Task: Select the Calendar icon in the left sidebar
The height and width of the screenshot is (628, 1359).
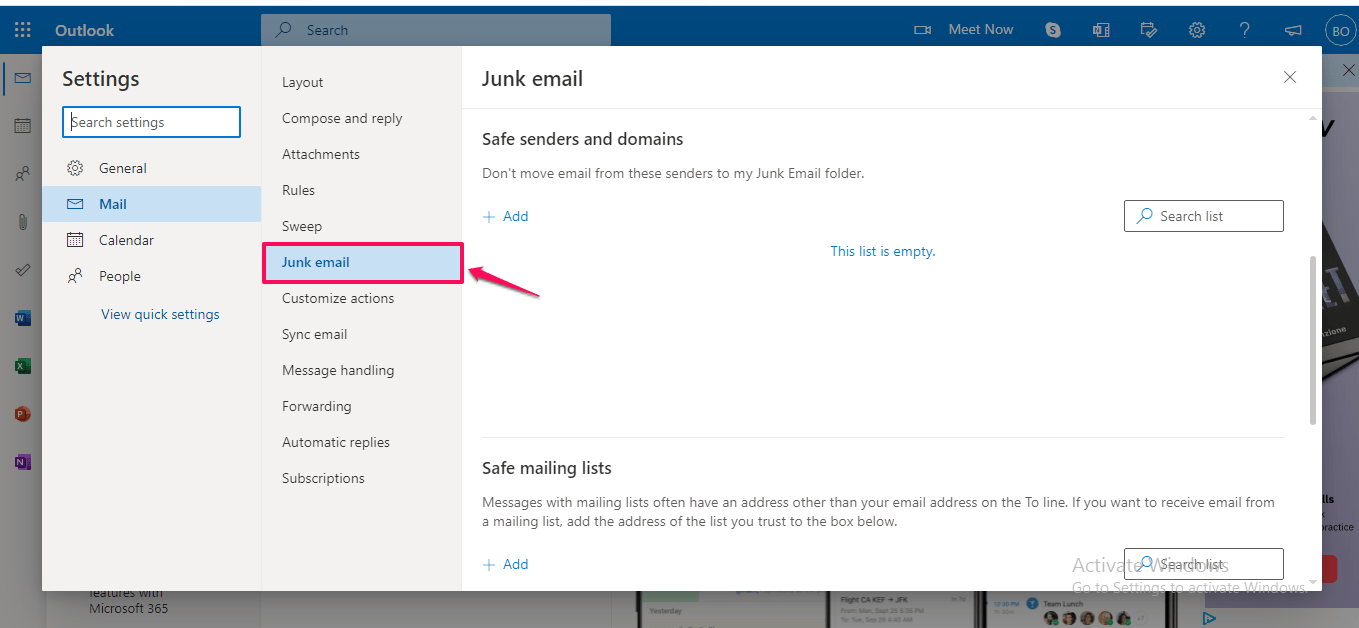Action: pos(22,125)
